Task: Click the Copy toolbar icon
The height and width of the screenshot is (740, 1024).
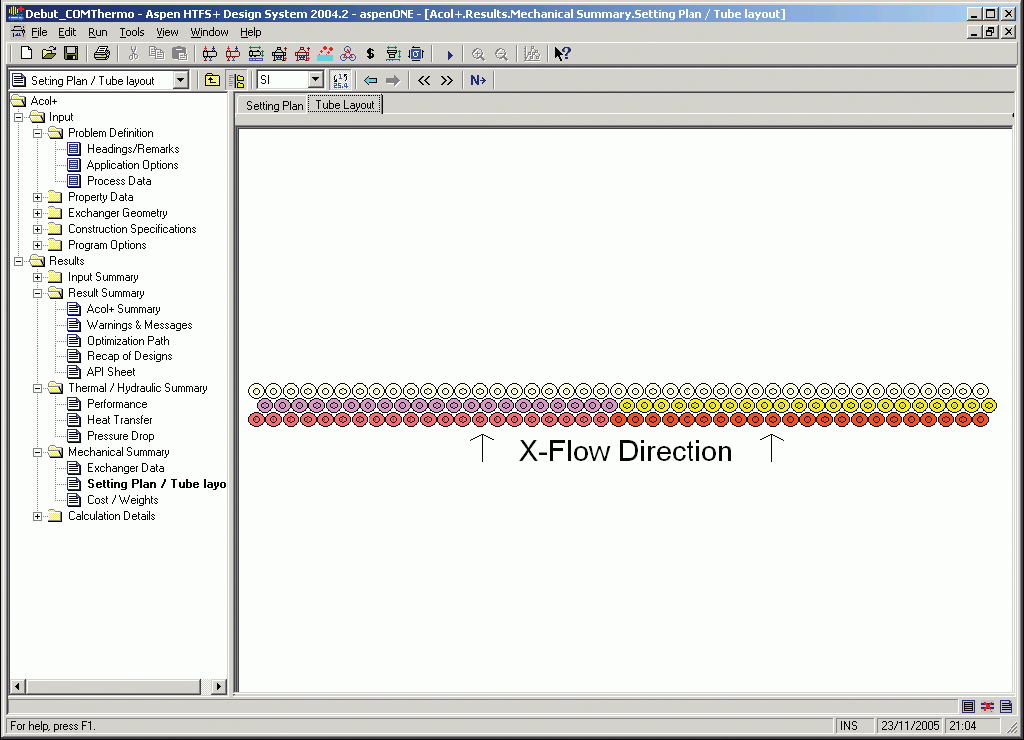Action: pyautogui.click(x=156, y=54)
